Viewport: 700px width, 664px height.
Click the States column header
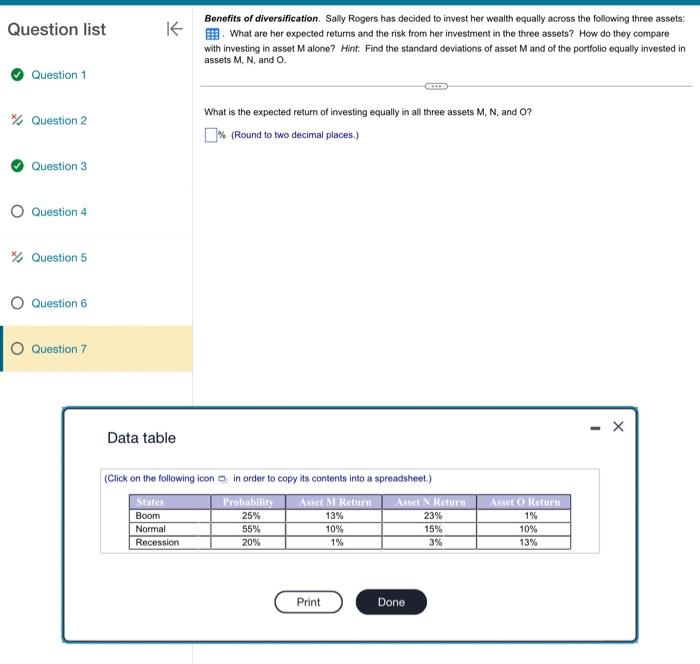[170, 502]
